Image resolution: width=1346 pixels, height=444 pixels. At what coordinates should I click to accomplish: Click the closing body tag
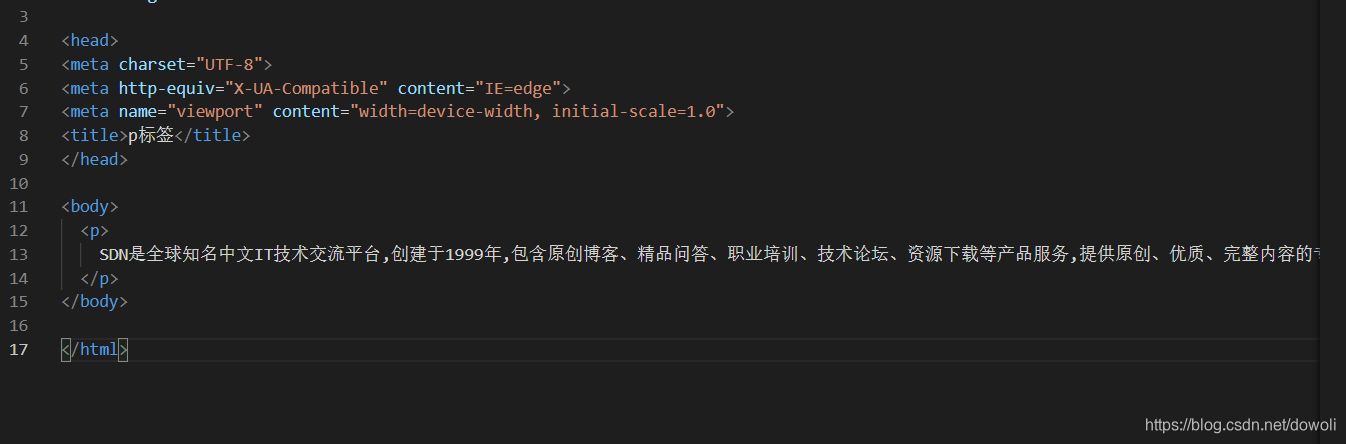94,301
